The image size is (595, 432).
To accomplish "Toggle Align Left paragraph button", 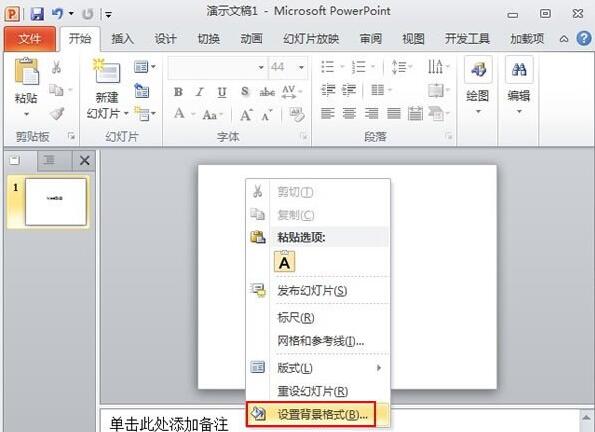I will pyautogui.click(x=327, y=113).
